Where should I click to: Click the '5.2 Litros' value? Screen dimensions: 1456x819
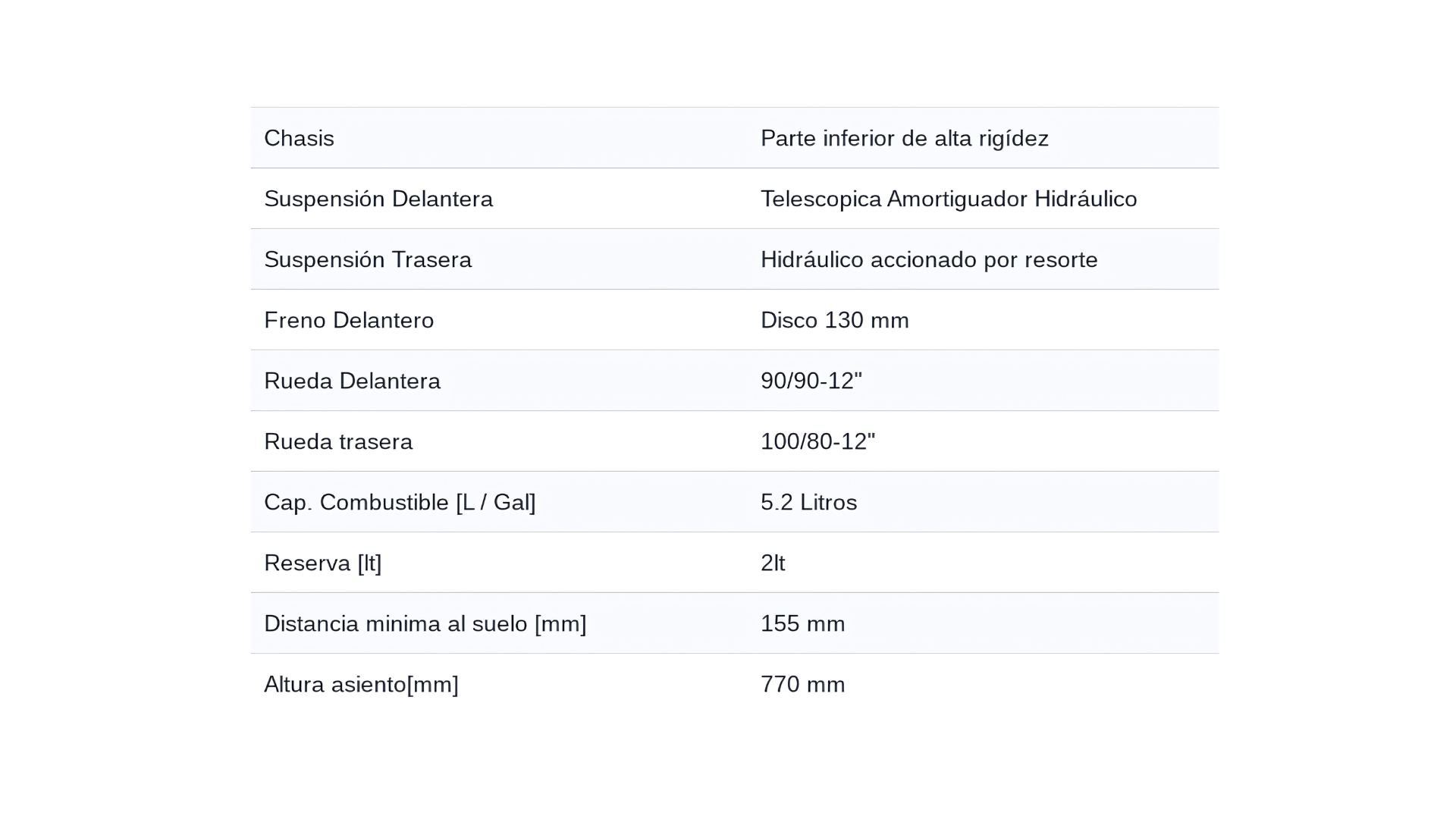[x=809, y=502]
